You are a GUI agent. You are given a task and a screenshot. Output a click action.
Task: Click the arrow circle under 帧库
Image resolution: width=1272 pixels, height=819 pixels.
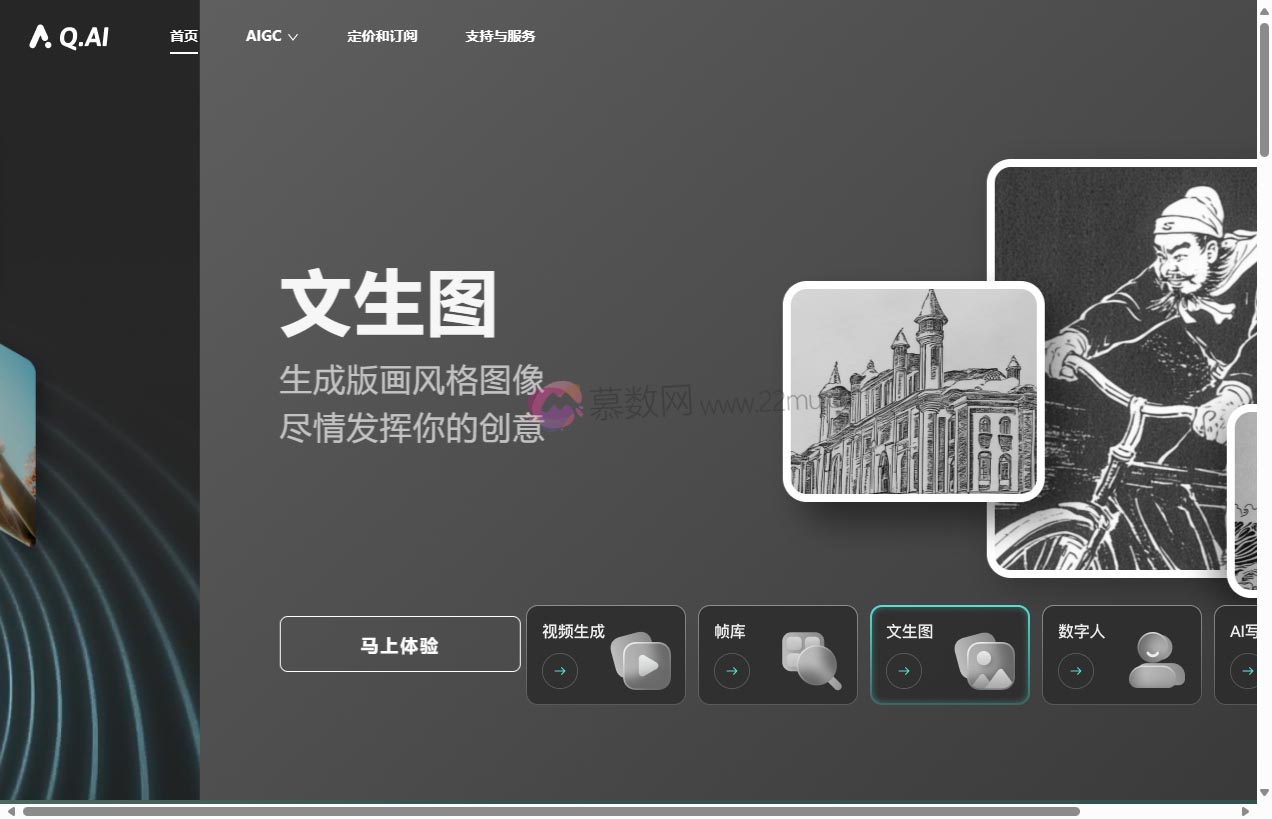732,671
